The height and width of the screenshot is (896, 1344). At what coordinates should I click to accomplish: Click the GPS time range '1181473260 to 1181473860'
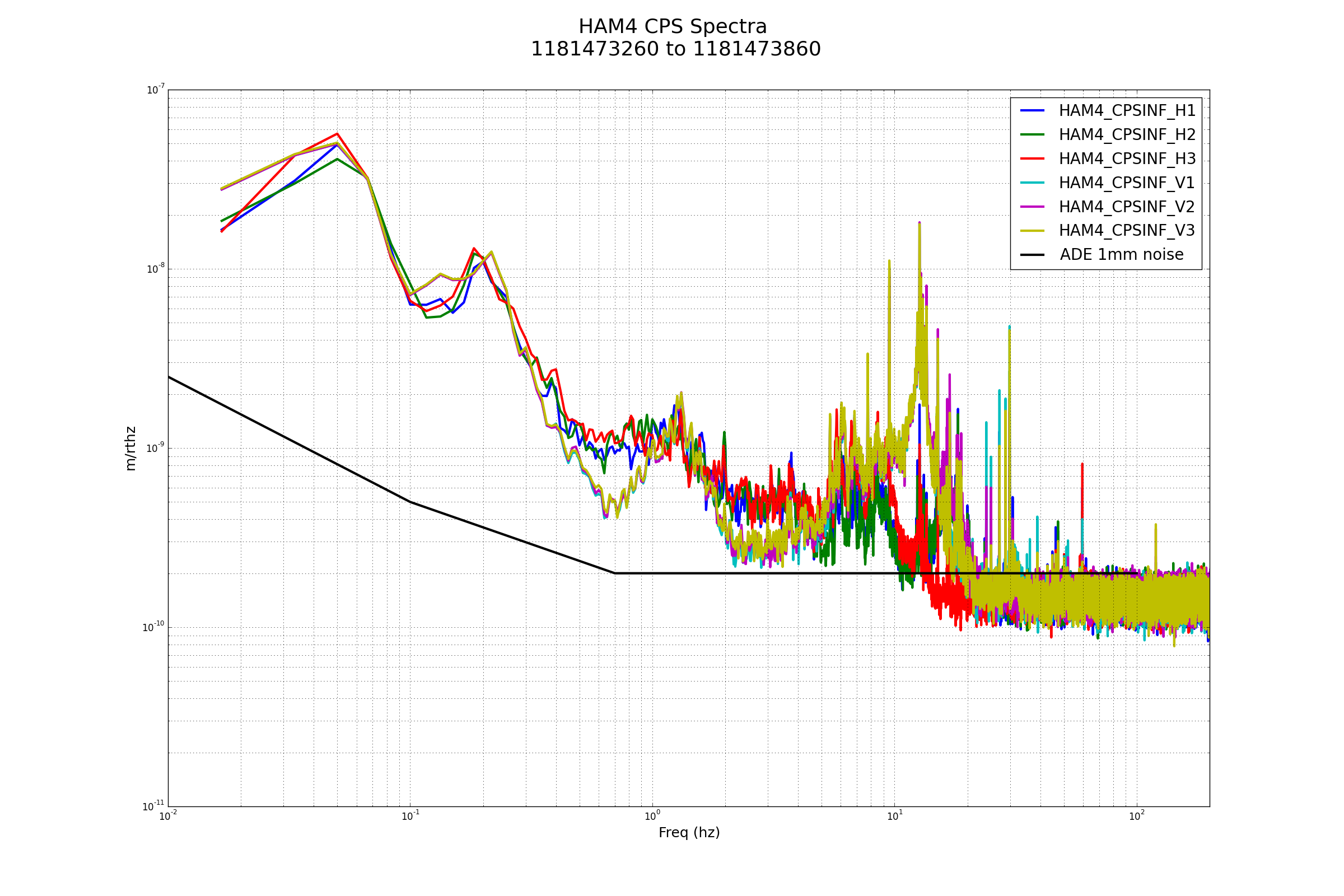pyautogui.click(x=675, y=50)
